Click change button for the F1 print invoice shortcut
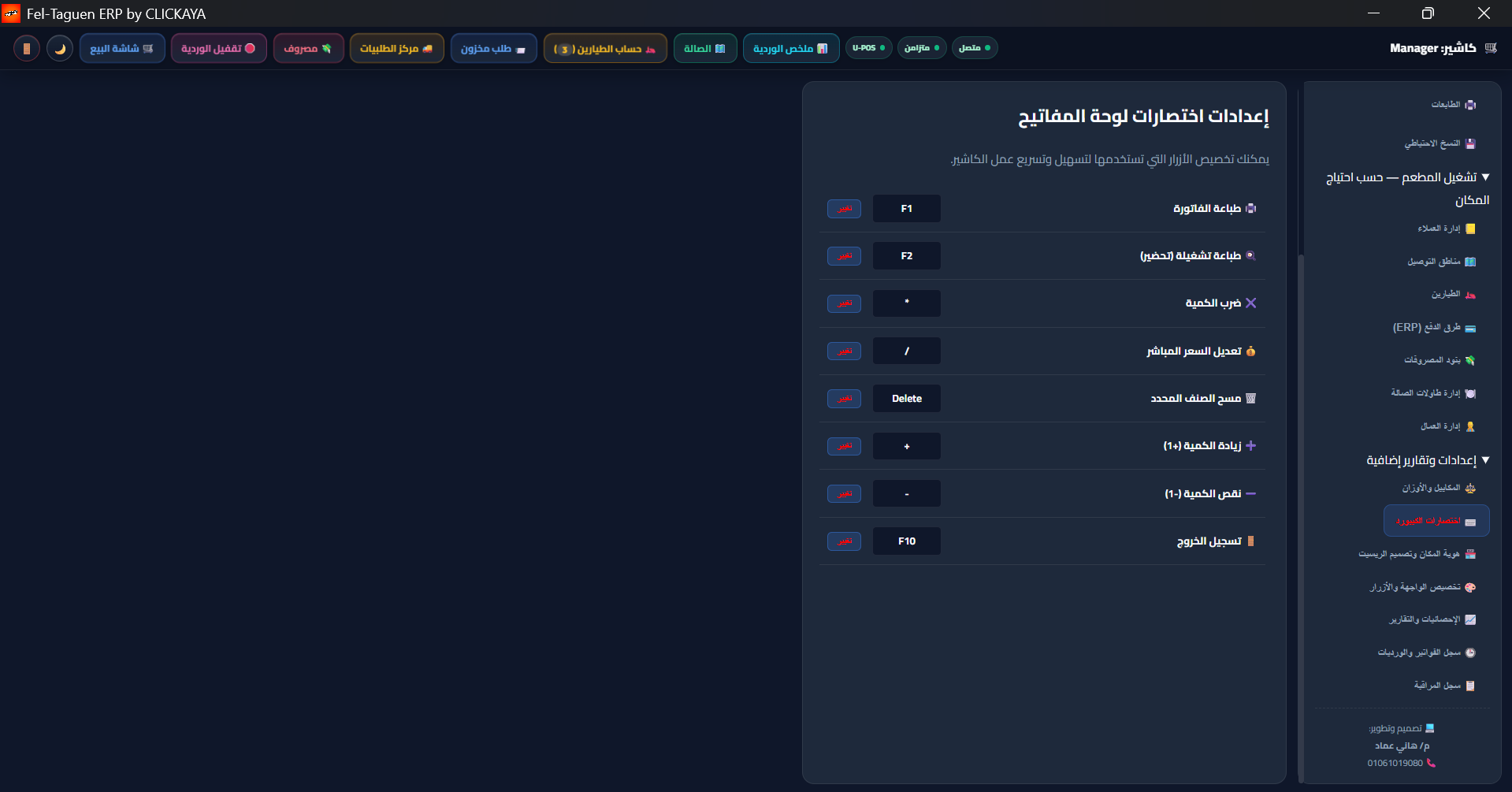The width and height of the screenshot is (1512, 792). tap(844, 209)
